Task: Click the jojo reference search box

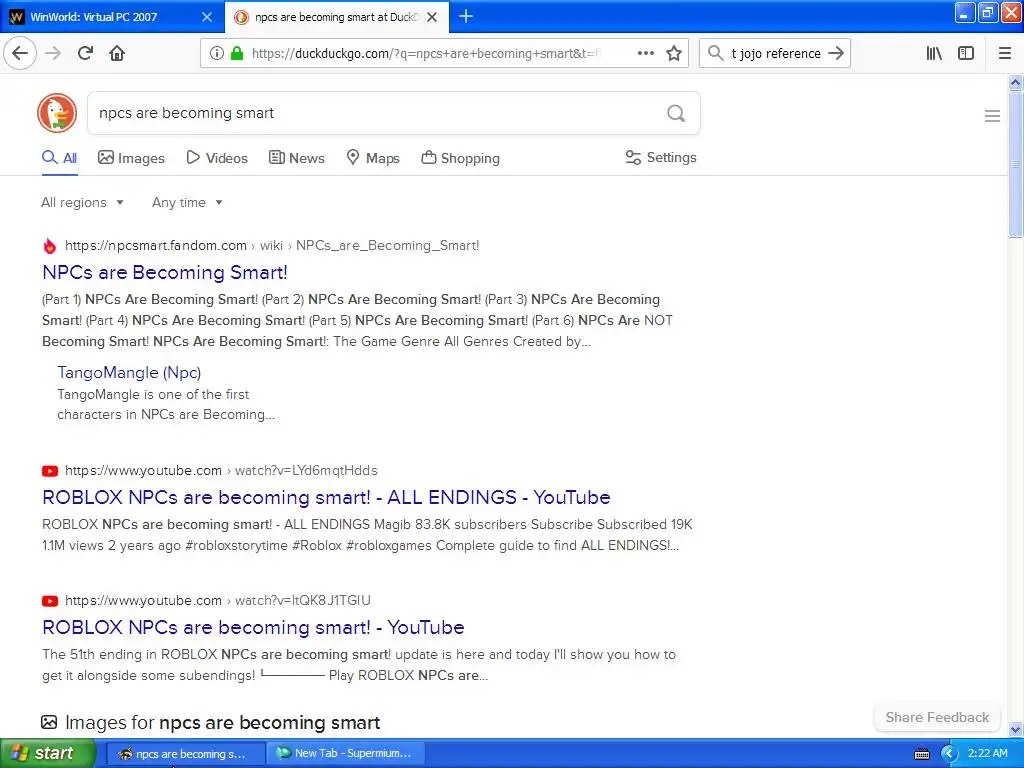Action: (775, 53)
